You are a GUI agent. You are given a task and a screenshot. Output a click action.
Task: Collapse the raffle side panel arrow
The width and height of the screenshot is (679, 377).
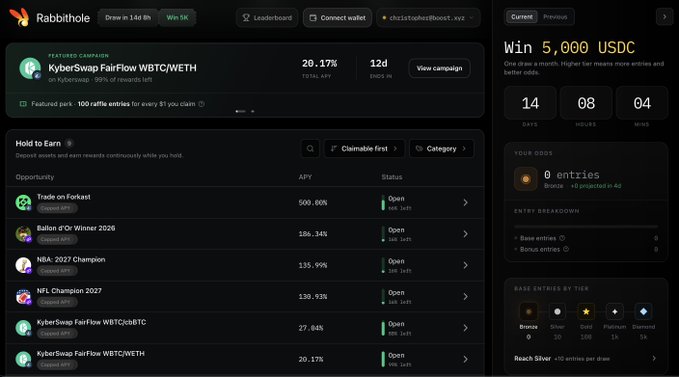(664, 17)
